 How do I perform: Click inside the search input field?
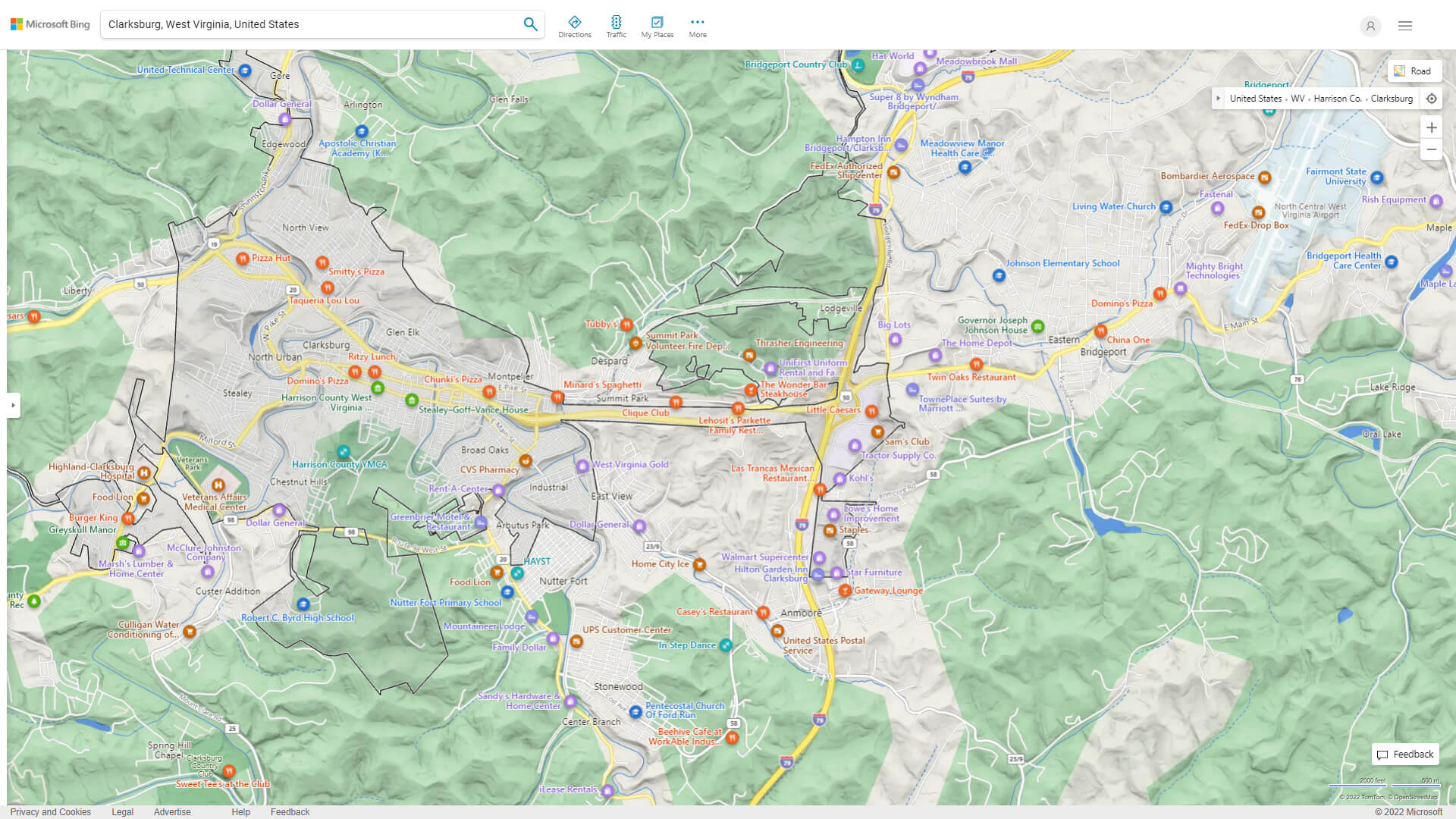point(303,24)
